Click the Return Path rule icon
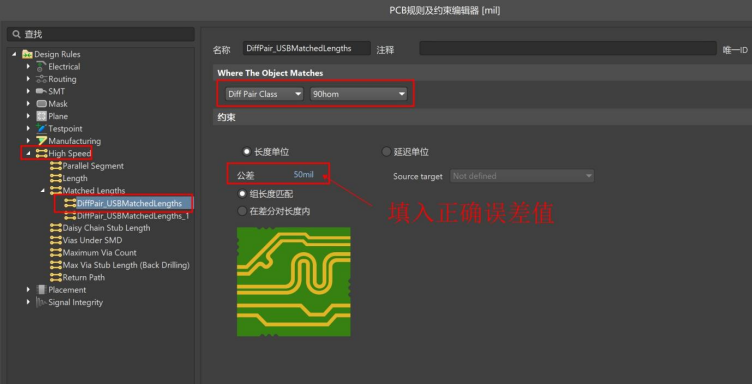 pyautogui.click(x=56, y=278)
